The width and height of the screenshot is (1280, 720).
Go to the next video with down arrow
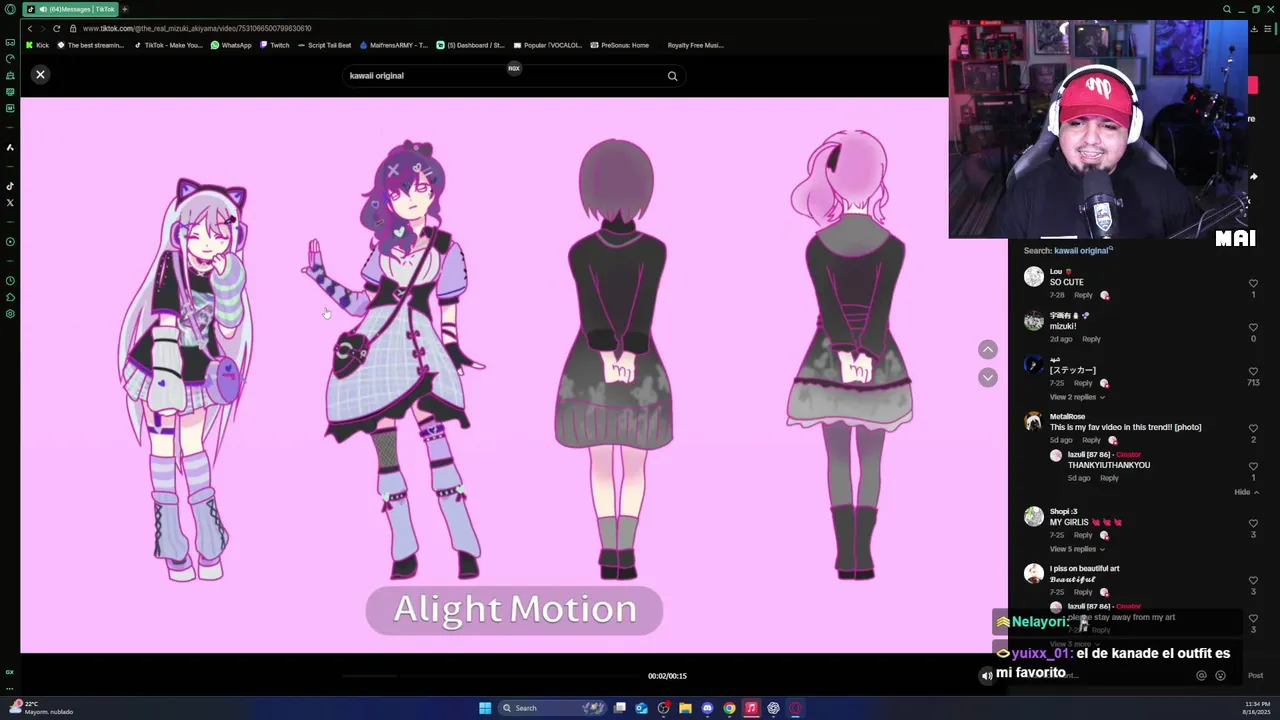[988, 377]
